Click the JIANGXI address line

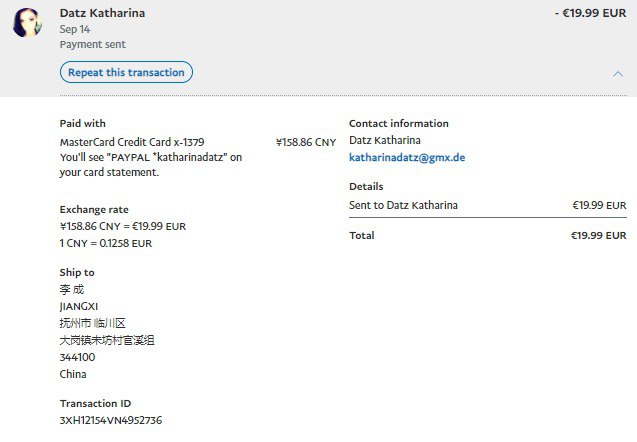[79, 306]
